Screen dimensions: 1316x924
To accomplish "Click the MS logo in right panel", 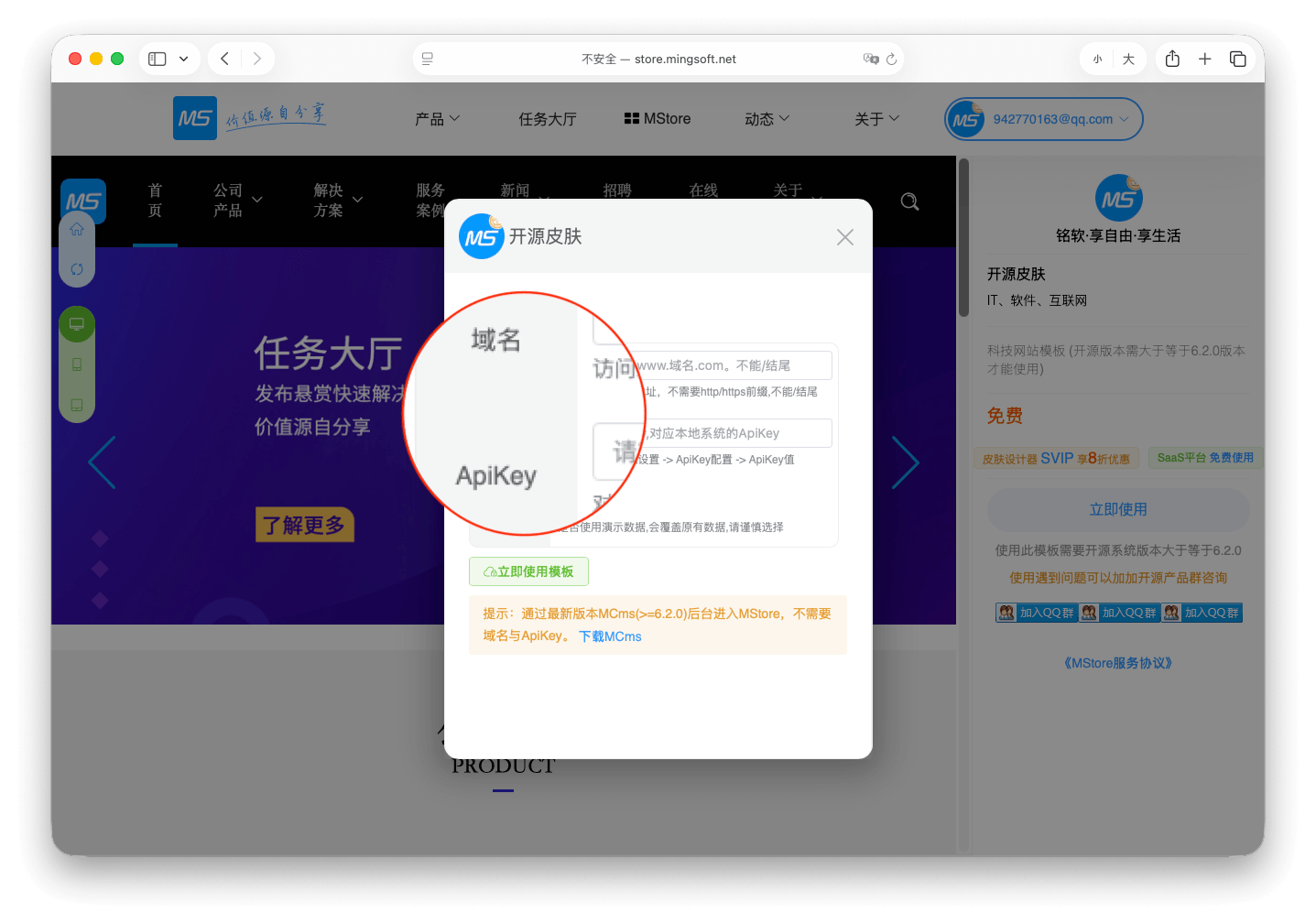I will click(x=1118, y=198).
